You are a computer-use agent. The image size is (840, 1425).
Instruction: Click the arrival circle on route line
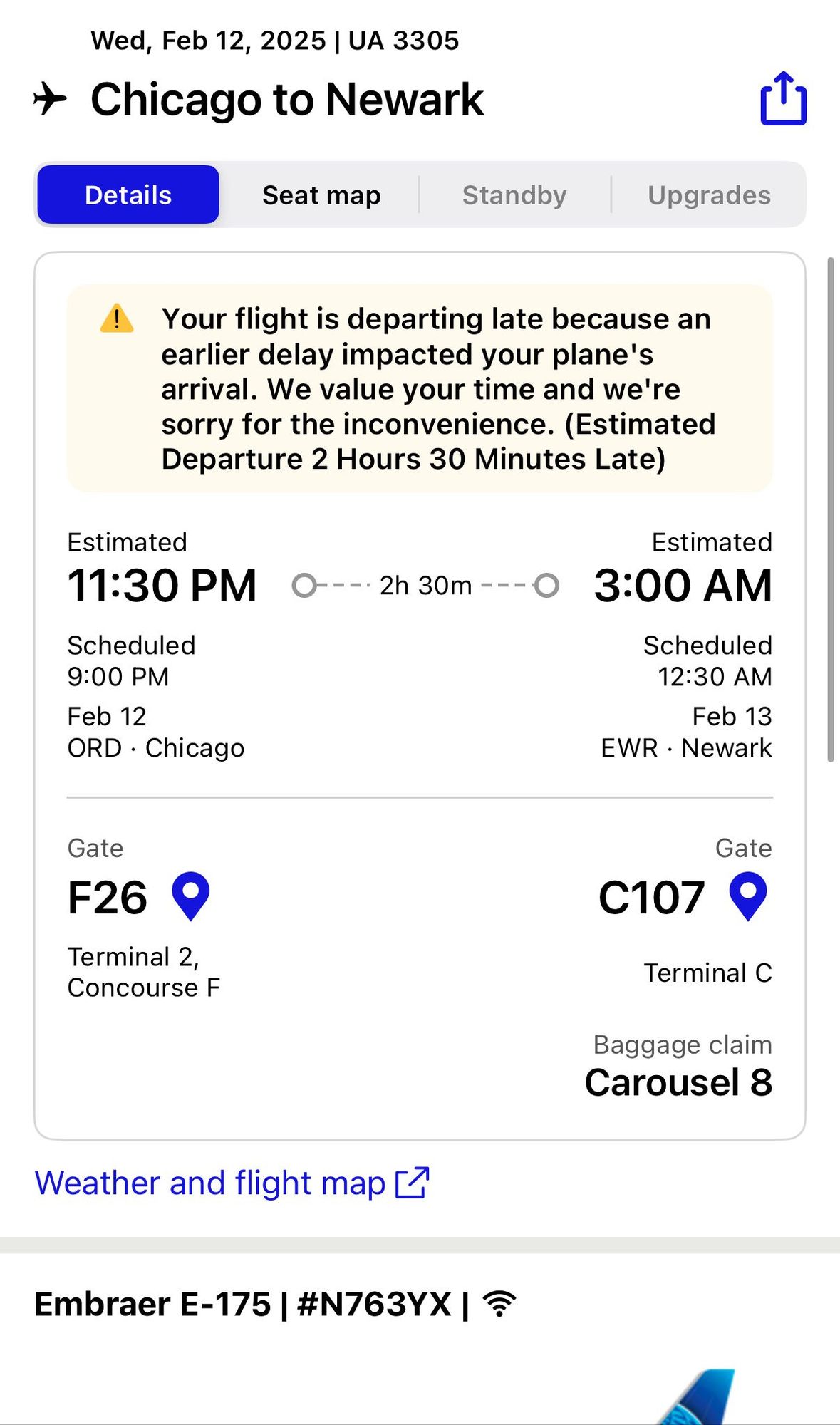click(x=546, y=586)
